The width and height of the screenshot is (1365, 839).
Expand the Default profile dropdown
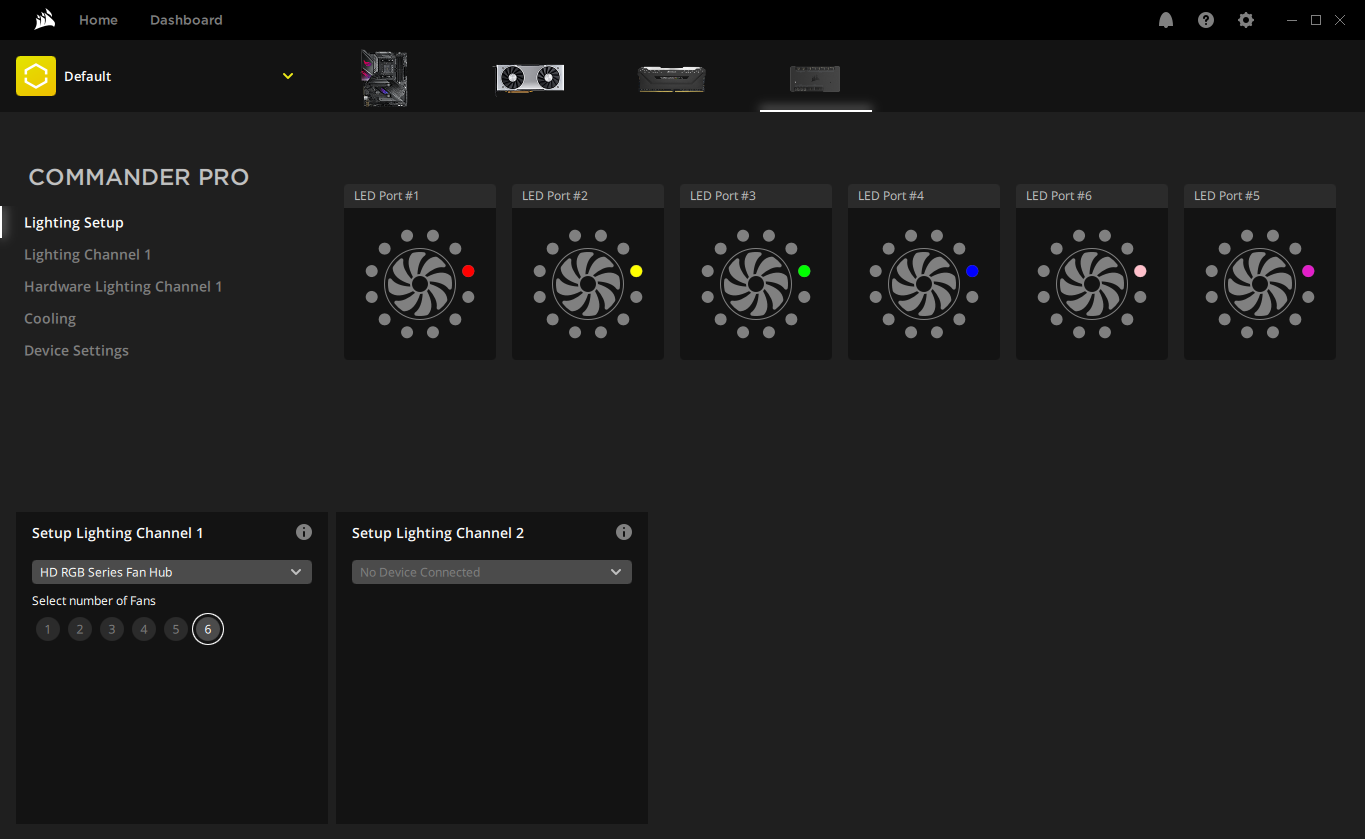pos(288,76)
